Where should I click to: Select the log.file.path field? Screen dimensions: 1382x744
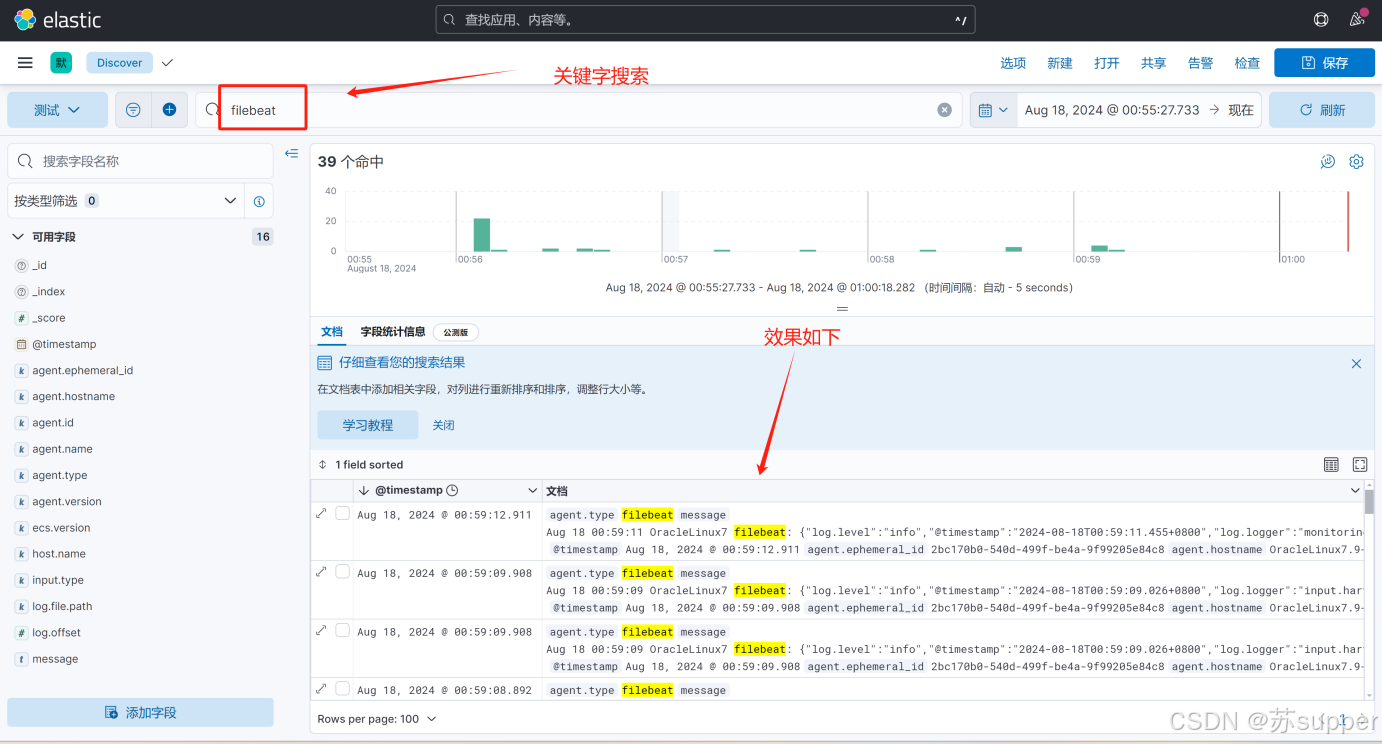pos(62,607)
